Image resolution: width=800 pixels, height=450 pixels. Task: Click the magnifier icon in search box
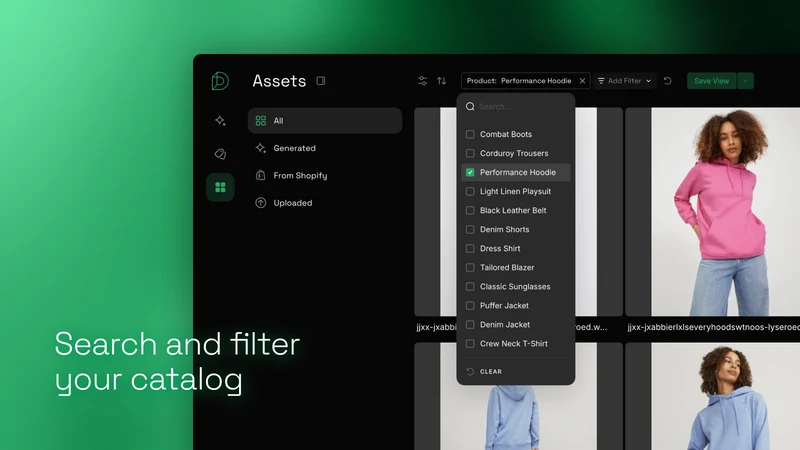click(x=470, y=106)
